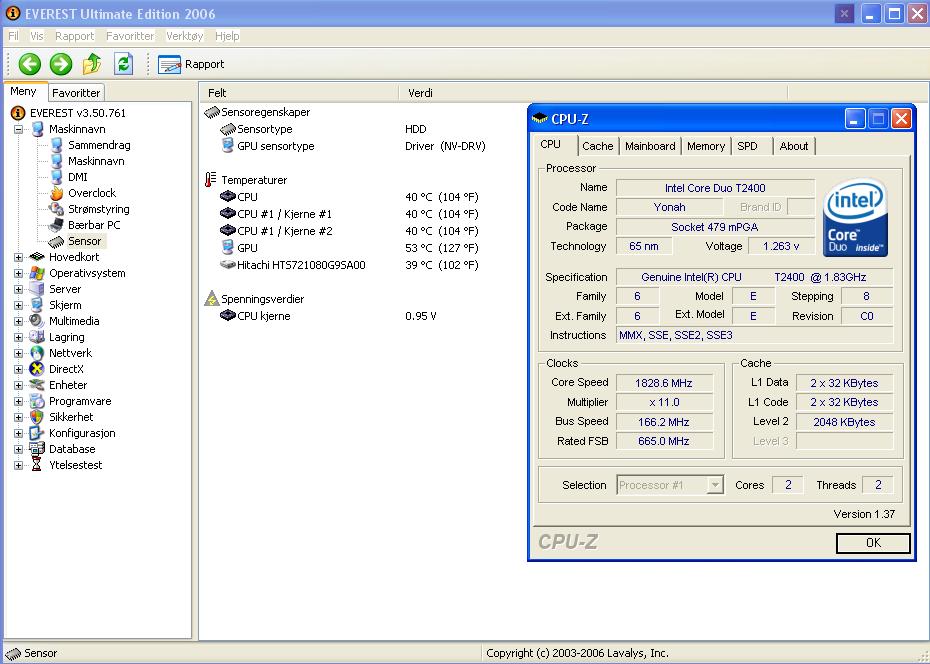Expand the DirectX node
This screenshot has height=664, width=930.
[x=18, y=369]
